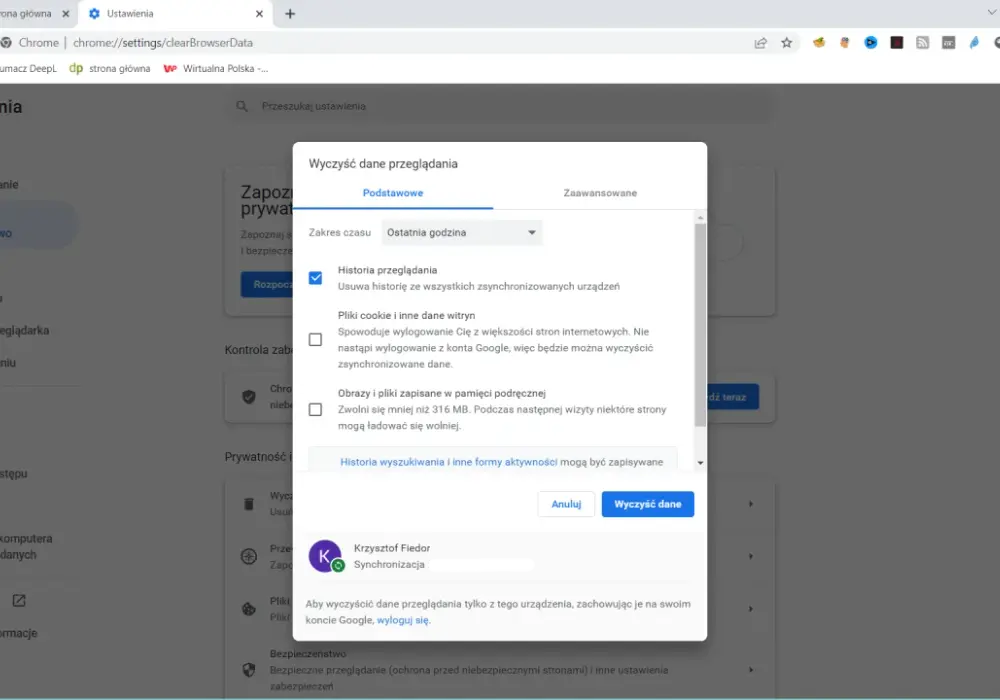Screen dimensions: 1000x700
Task: Switch to the Zaawansowane tab
Action: [x=600, y=193]
